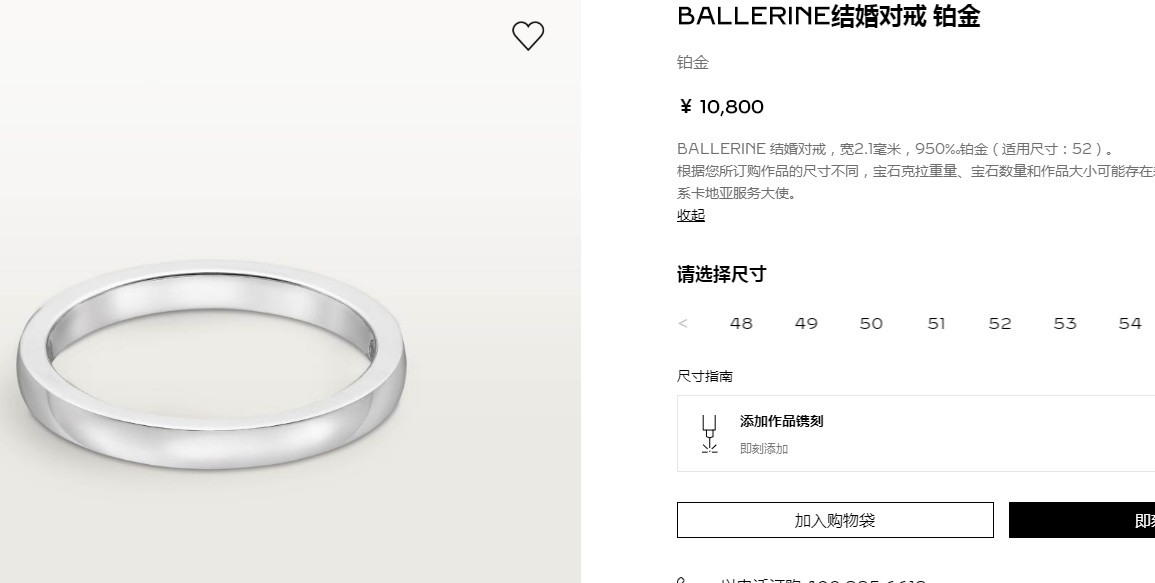The width and height of the screenshot is (1155, 583).
Task: Collapse description with 收起 link
Action: click(x=691, y=215)
